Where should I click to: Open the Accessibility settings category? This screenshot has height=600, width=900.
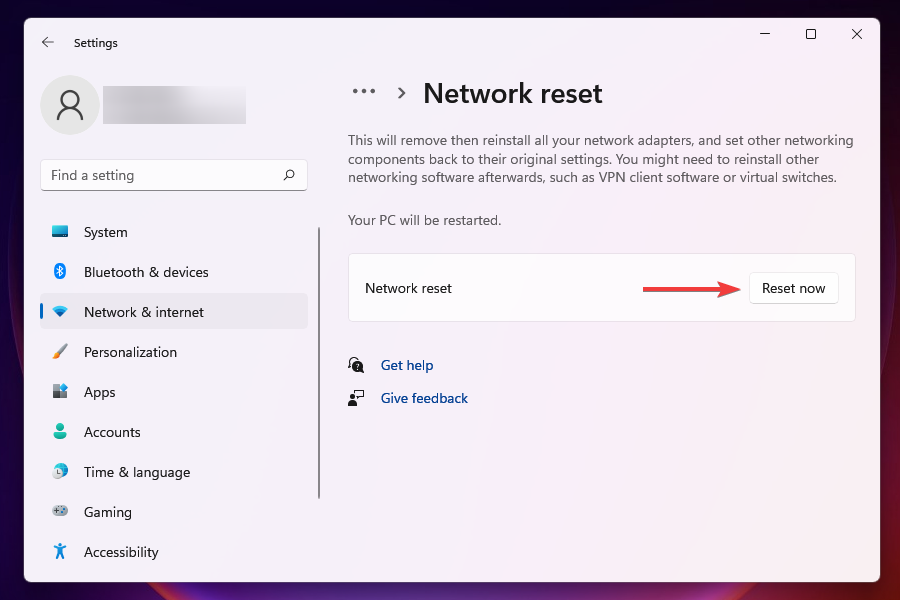pos(174,552)
